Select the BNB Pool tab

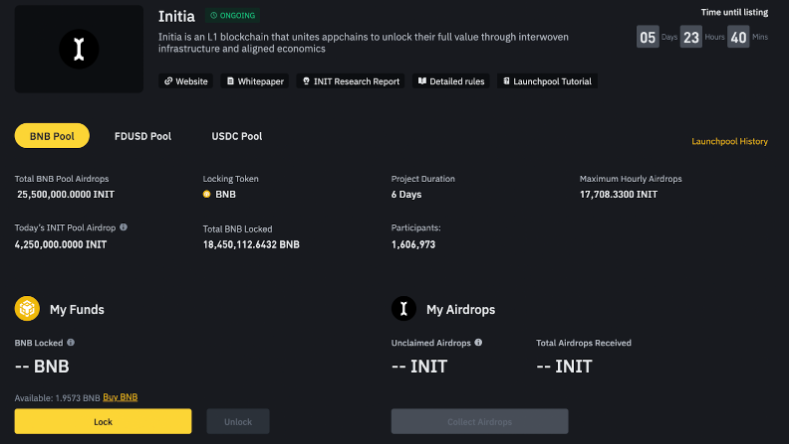click(52, 136)
